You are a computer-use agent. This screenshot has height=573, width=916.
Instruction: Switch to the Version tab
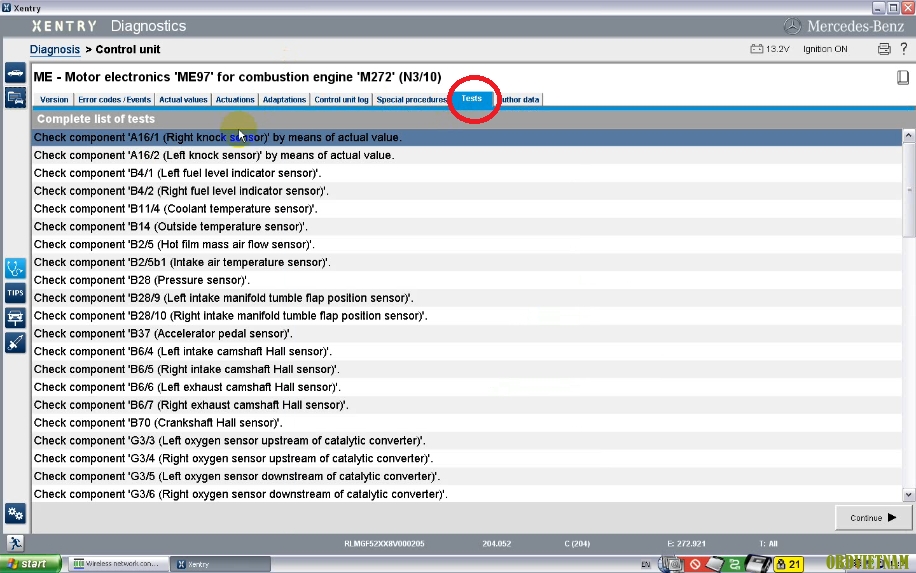pyautogui.click(x=54, y=100)
